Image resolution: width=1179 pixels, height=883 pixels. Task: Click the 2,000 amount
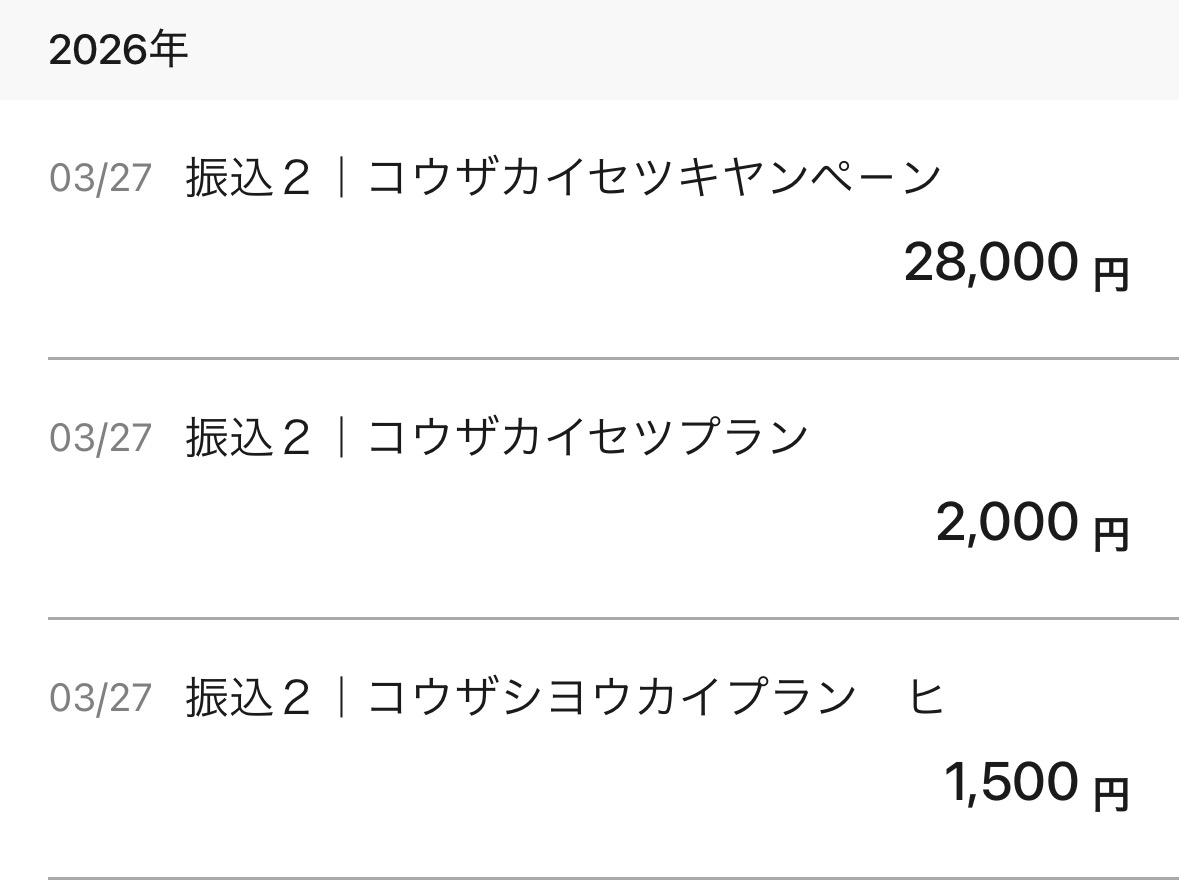tap(1007, 523)
